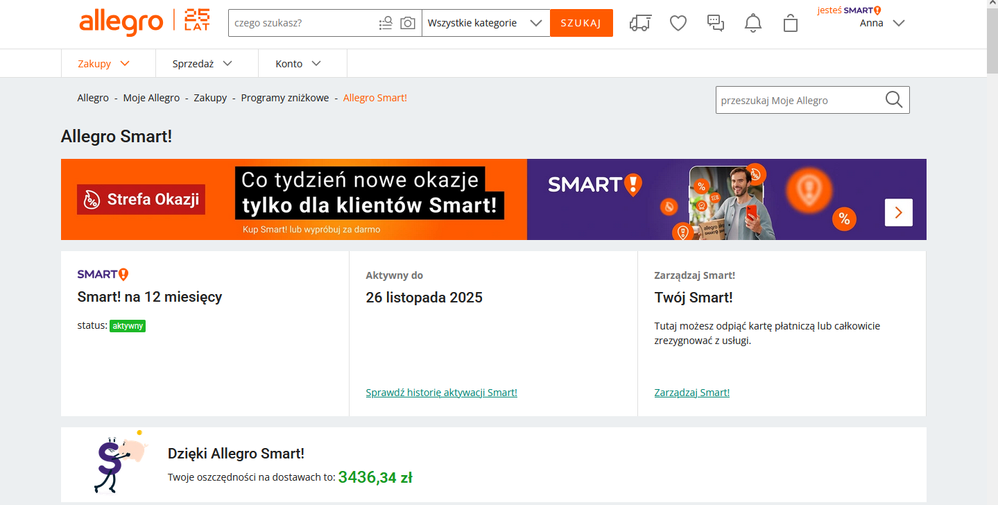Open favorites heart icon
998x505 pixels.
(678, 24)
